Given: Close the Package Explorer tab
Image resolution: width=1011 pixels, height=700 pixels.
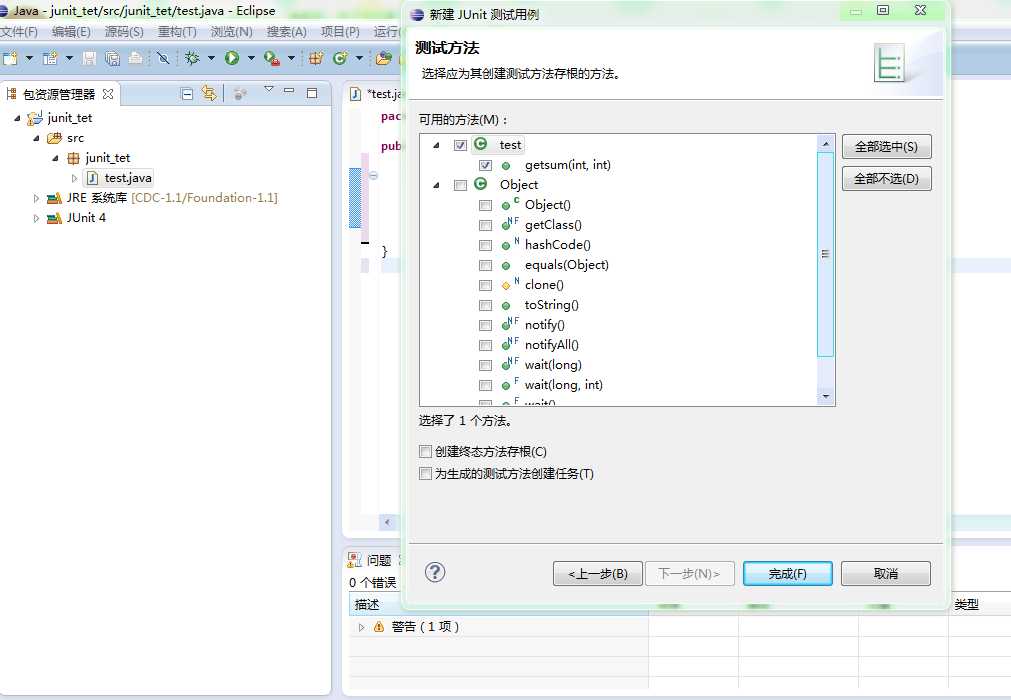Looking at the screenshot, I should [x=108, y=94].
